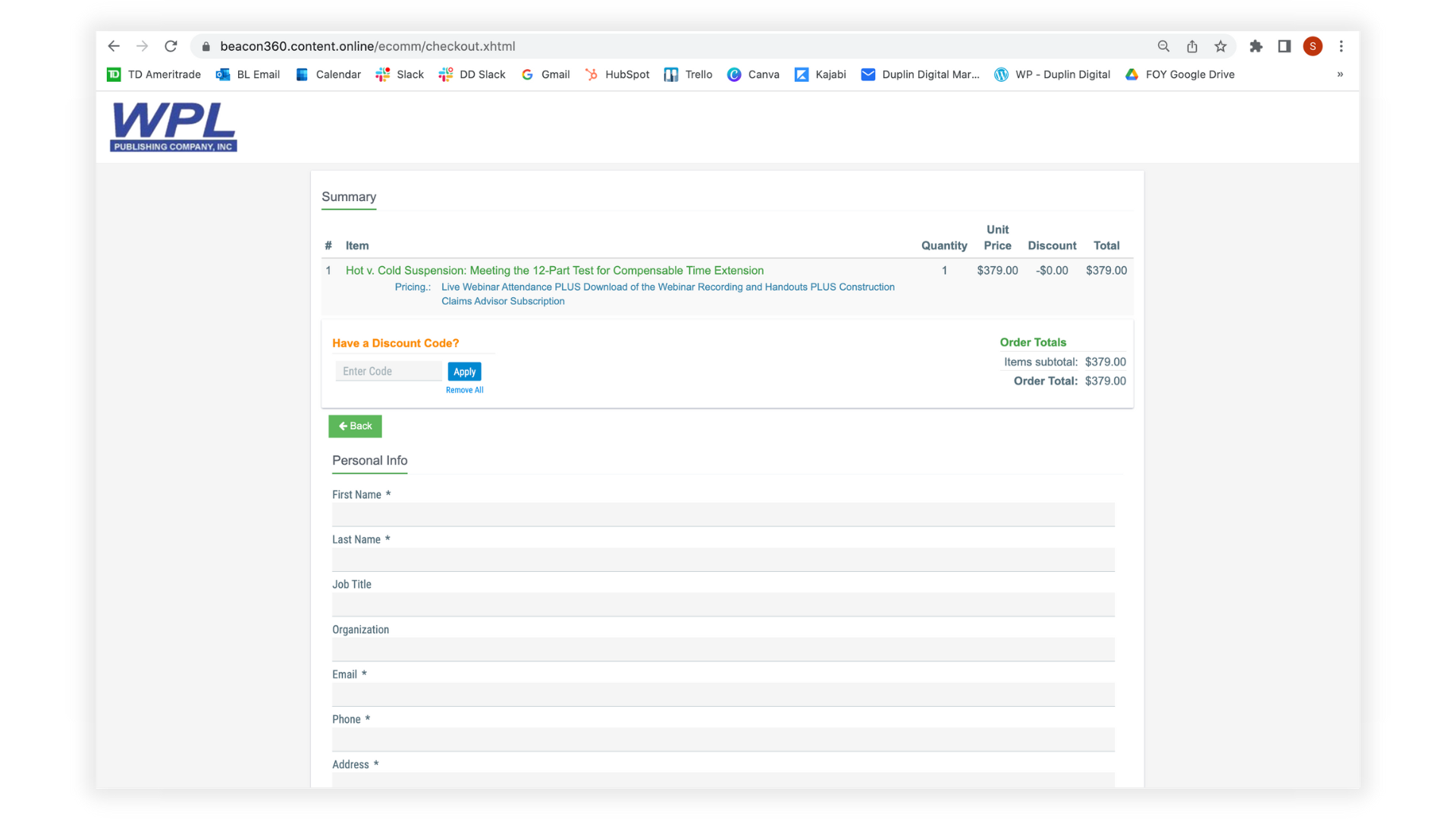Click the browser refresh icon
The width and height of the screenshot is (1456, 819).
click(x=171, y=46)
